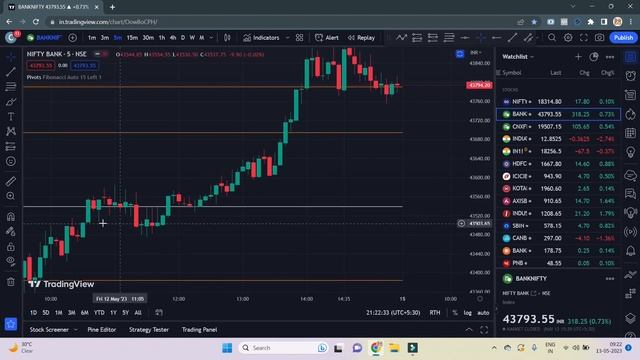This screenshot has width=640, height=360.
Task: Open the emoji icons tool
Action: coord(11,162)
